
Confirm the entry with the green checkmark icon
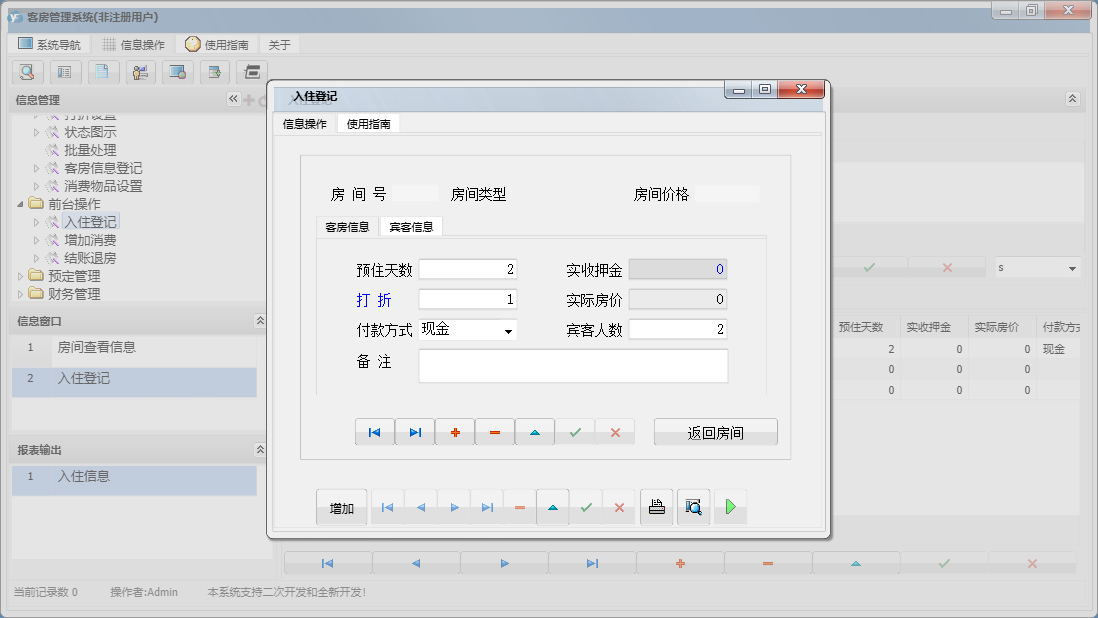tap(576, 431)
